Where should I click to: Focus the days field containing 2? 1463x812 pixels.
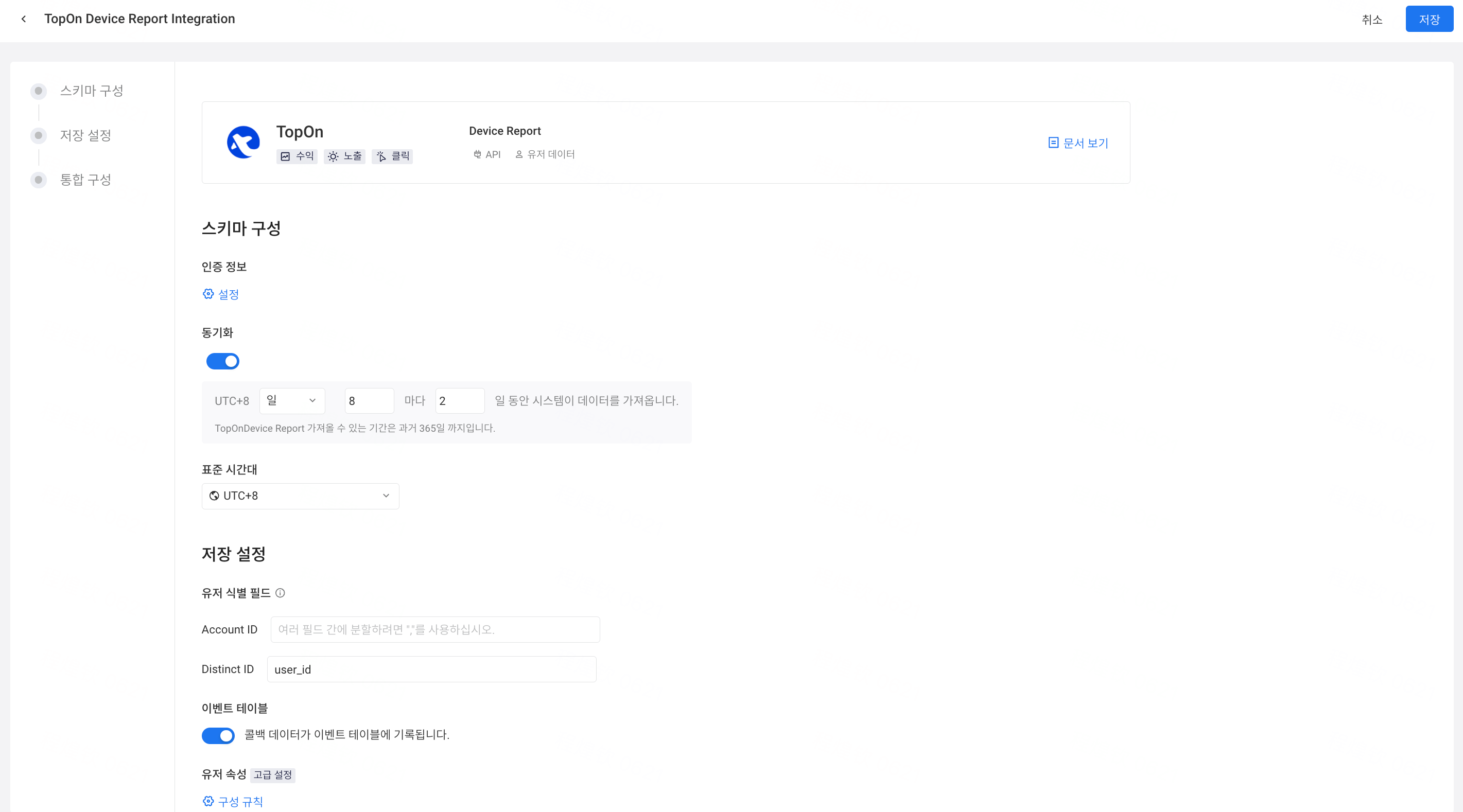460,401
